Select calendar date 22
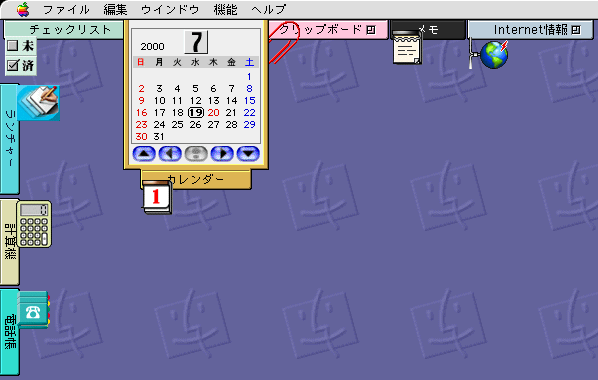 point(249,113)
